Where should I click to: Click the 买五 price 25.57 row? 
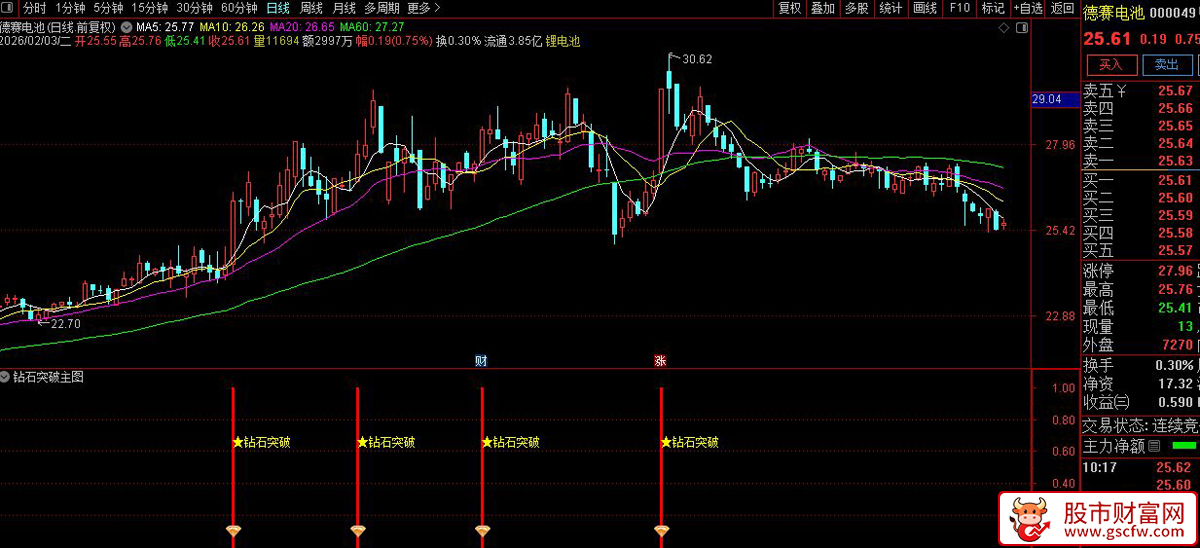coord(1140,250)
